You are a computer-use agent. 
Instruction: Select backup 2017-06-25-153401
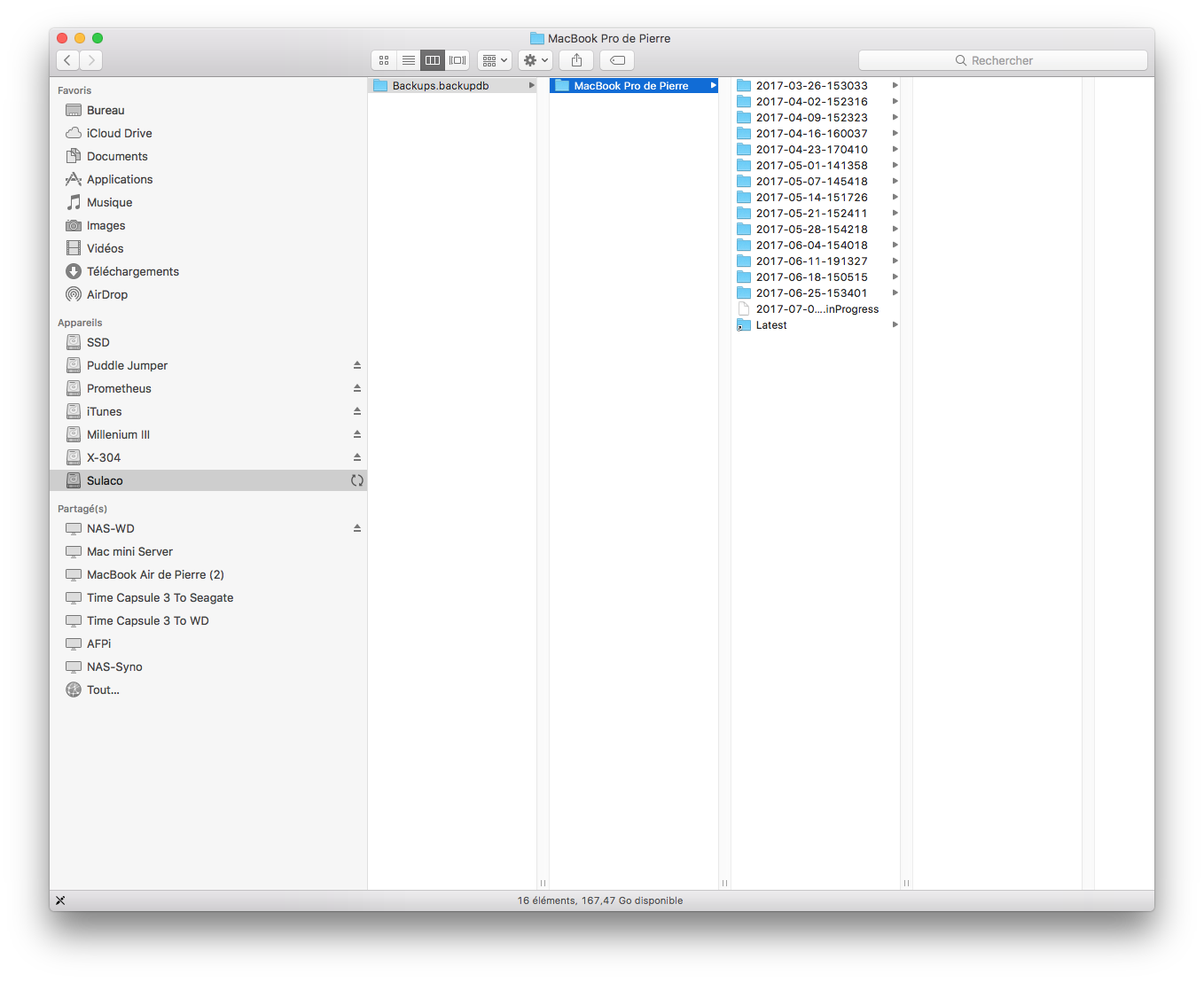[816, 293]
